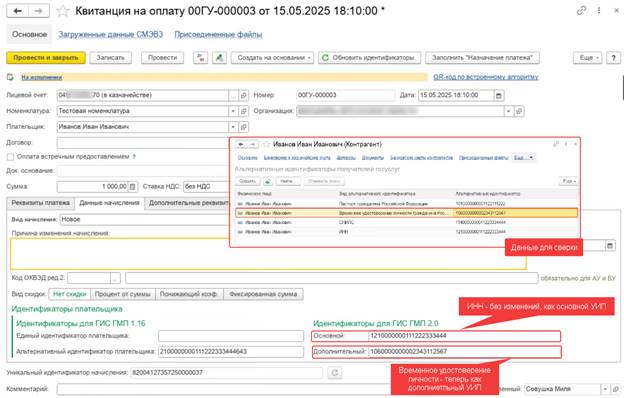The height and width of the screenshot is (398, 624).
Task: Click Создать in the Контрагент window
Action: tap(248, 181)
